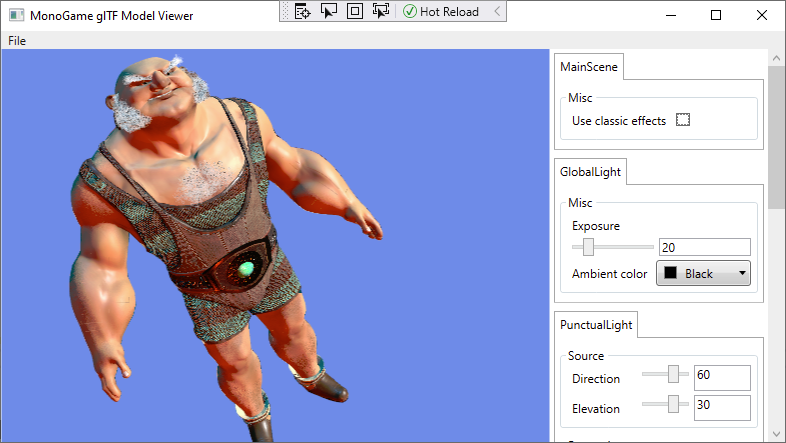
Task: Toggle Display Layout Adorners icon
Action: click(x=355, y=11)
